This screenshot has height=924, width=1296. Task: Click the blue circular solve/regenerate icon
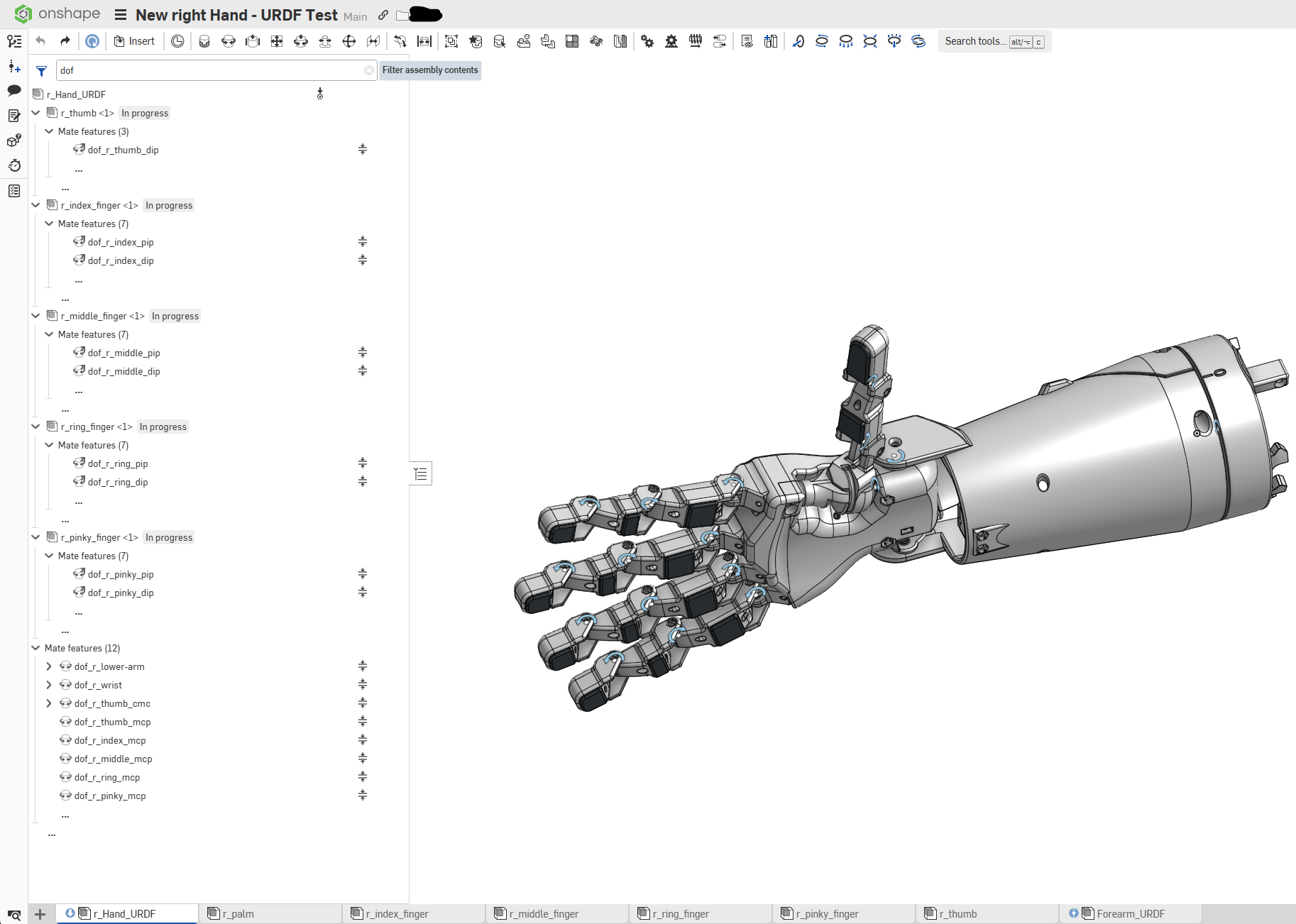point(92,41)
